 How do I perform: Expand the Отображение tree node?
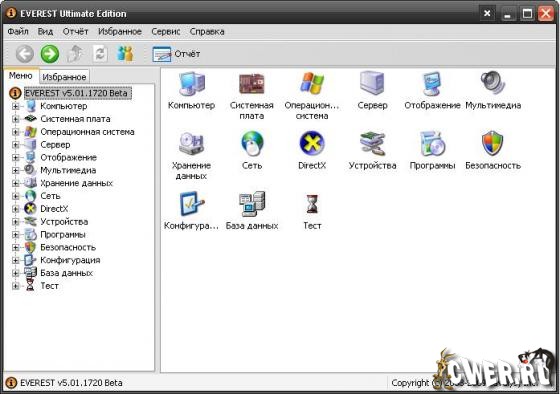[x=15, y=158]
